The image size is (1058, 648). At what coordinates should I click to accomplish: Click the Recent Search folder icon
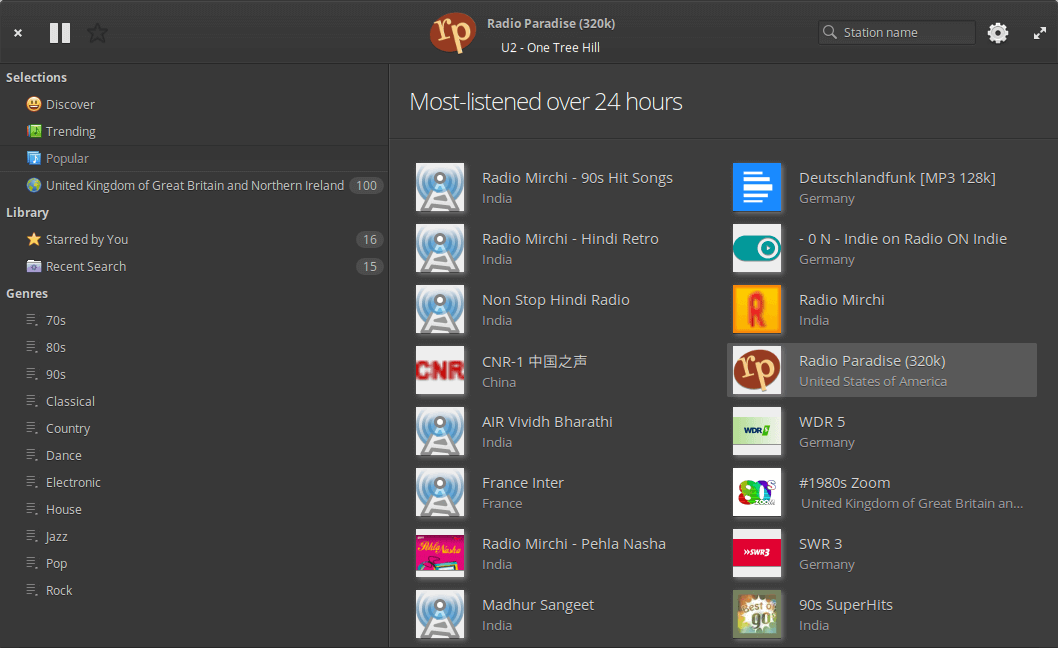point(34,266)
